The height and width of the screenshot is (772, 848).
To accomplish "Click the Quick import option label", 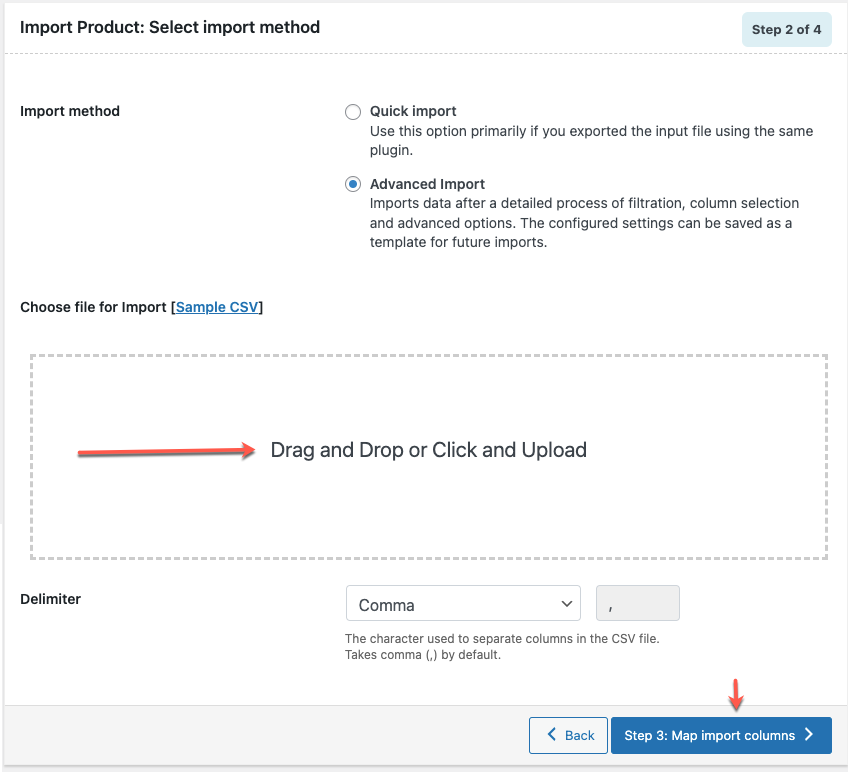I will pyautogui.click(x=413, y=111).
